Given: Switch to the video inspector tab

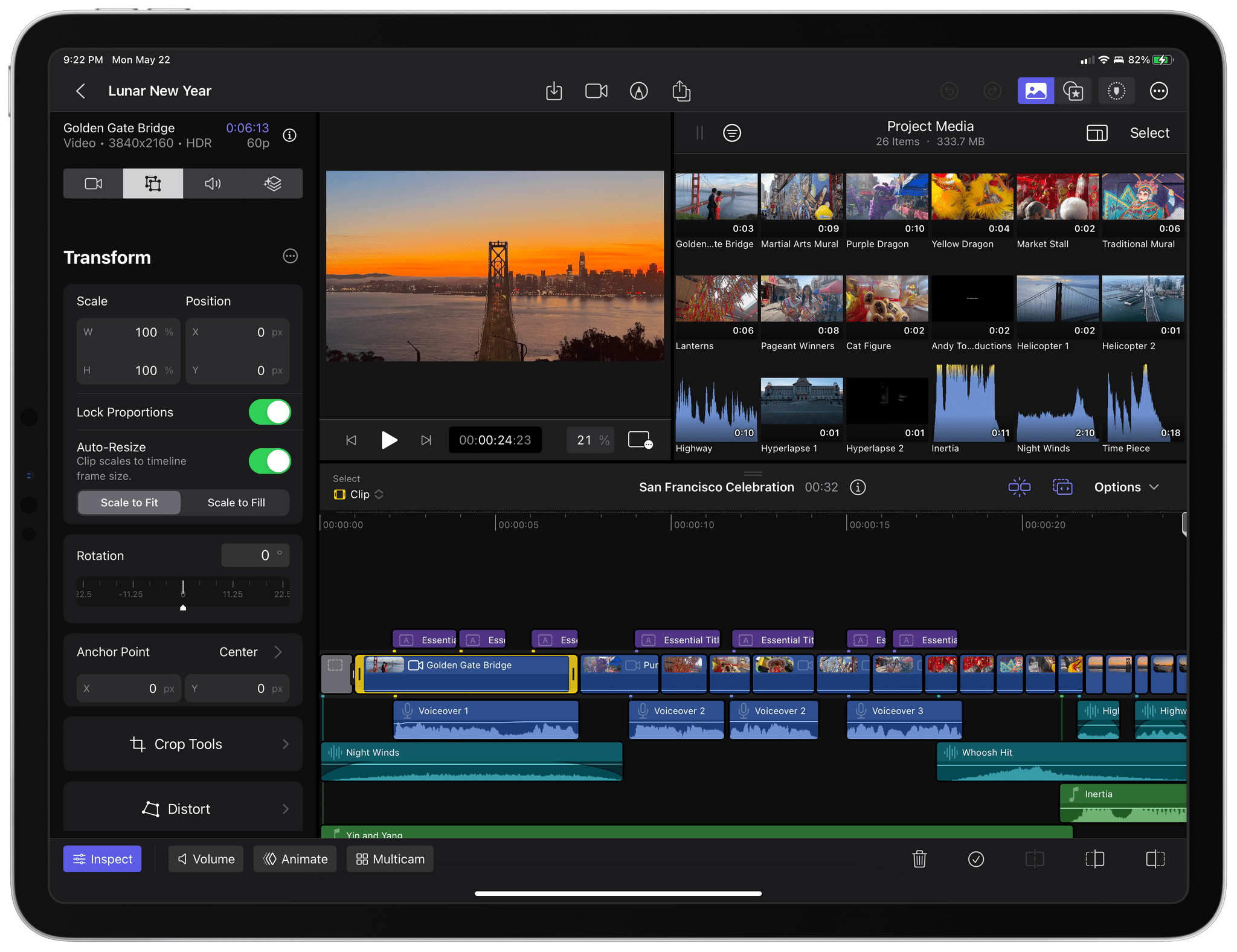Looking at the screenshot, I should 94,184.
